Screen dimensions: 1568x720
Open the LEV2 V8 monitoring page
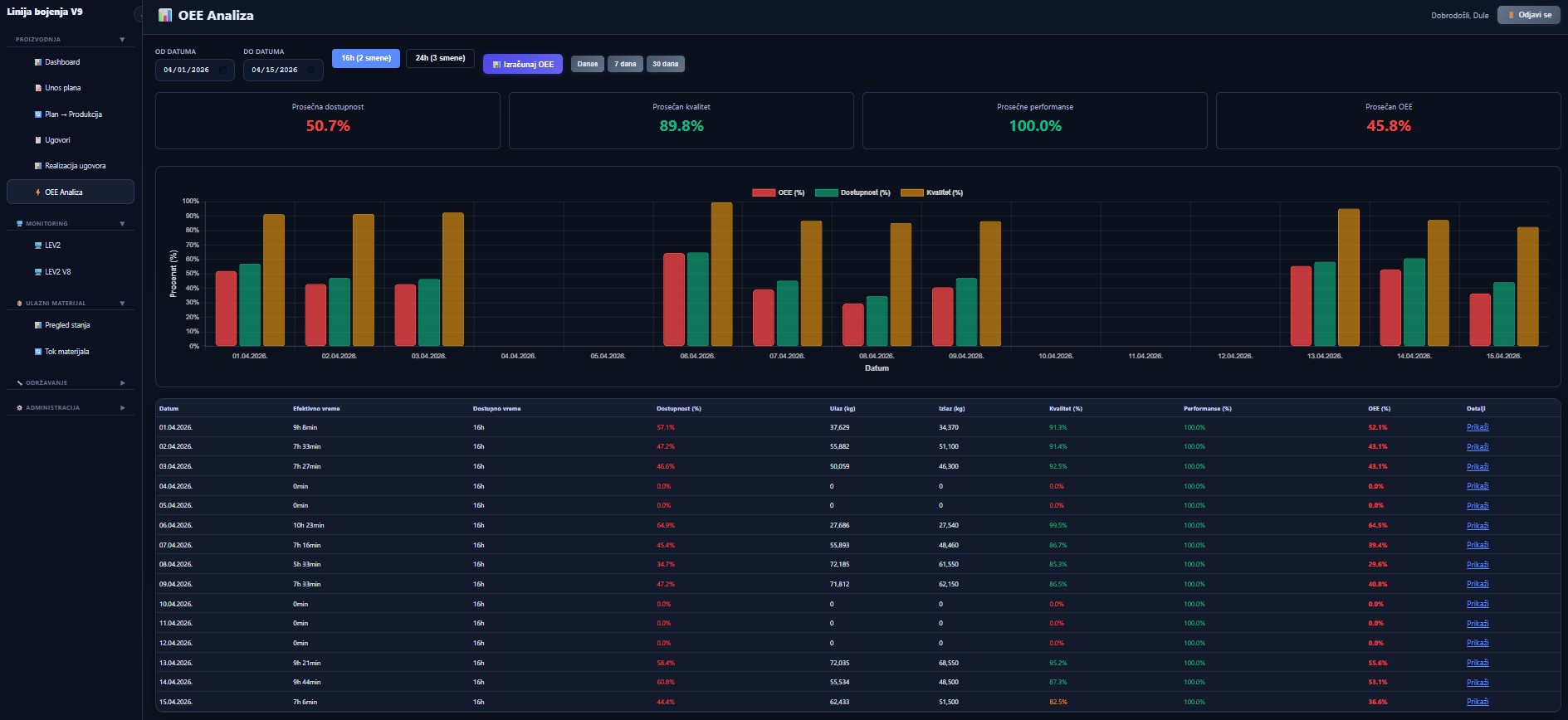[x=71, y=272]
